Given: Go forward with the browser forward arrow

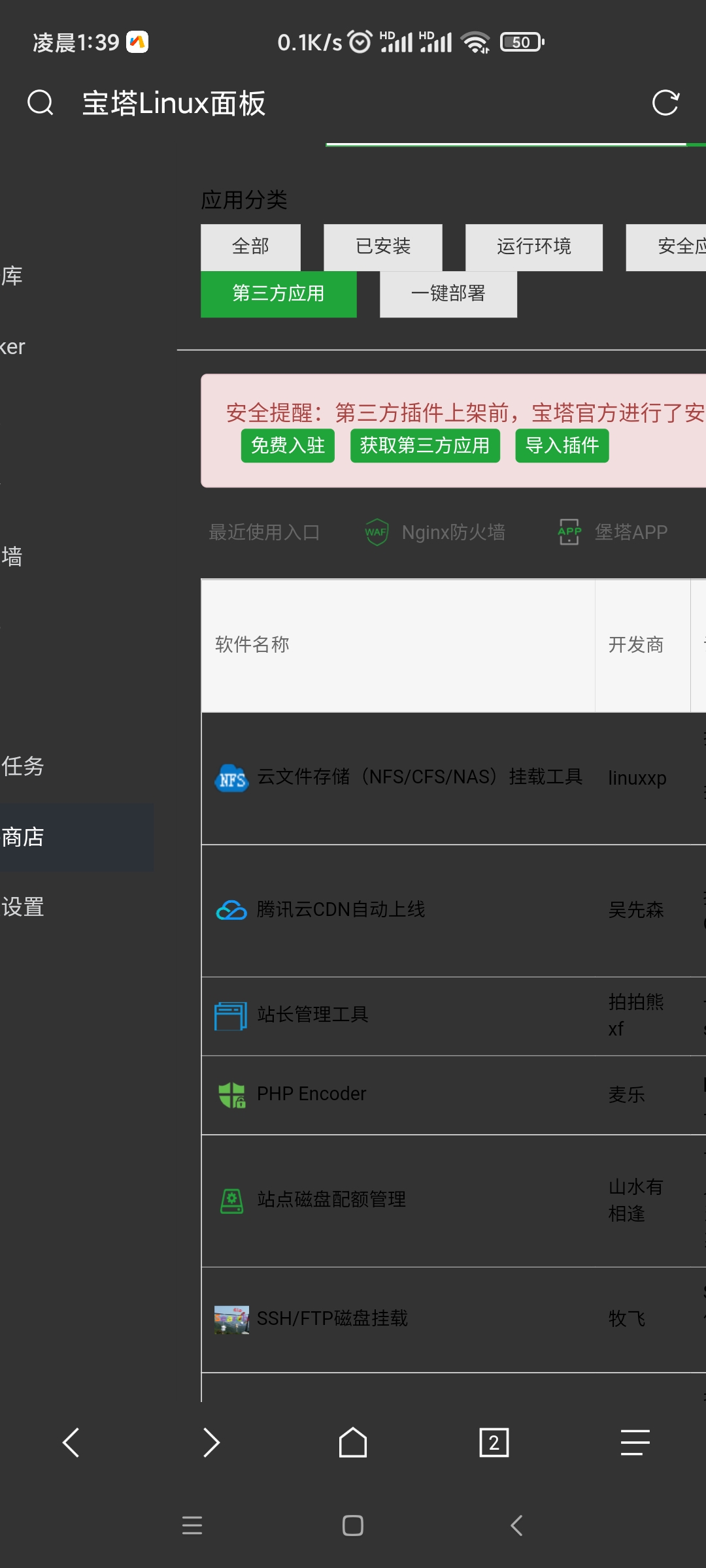Looking at the screenshot, I should (x=211, y=1443).
